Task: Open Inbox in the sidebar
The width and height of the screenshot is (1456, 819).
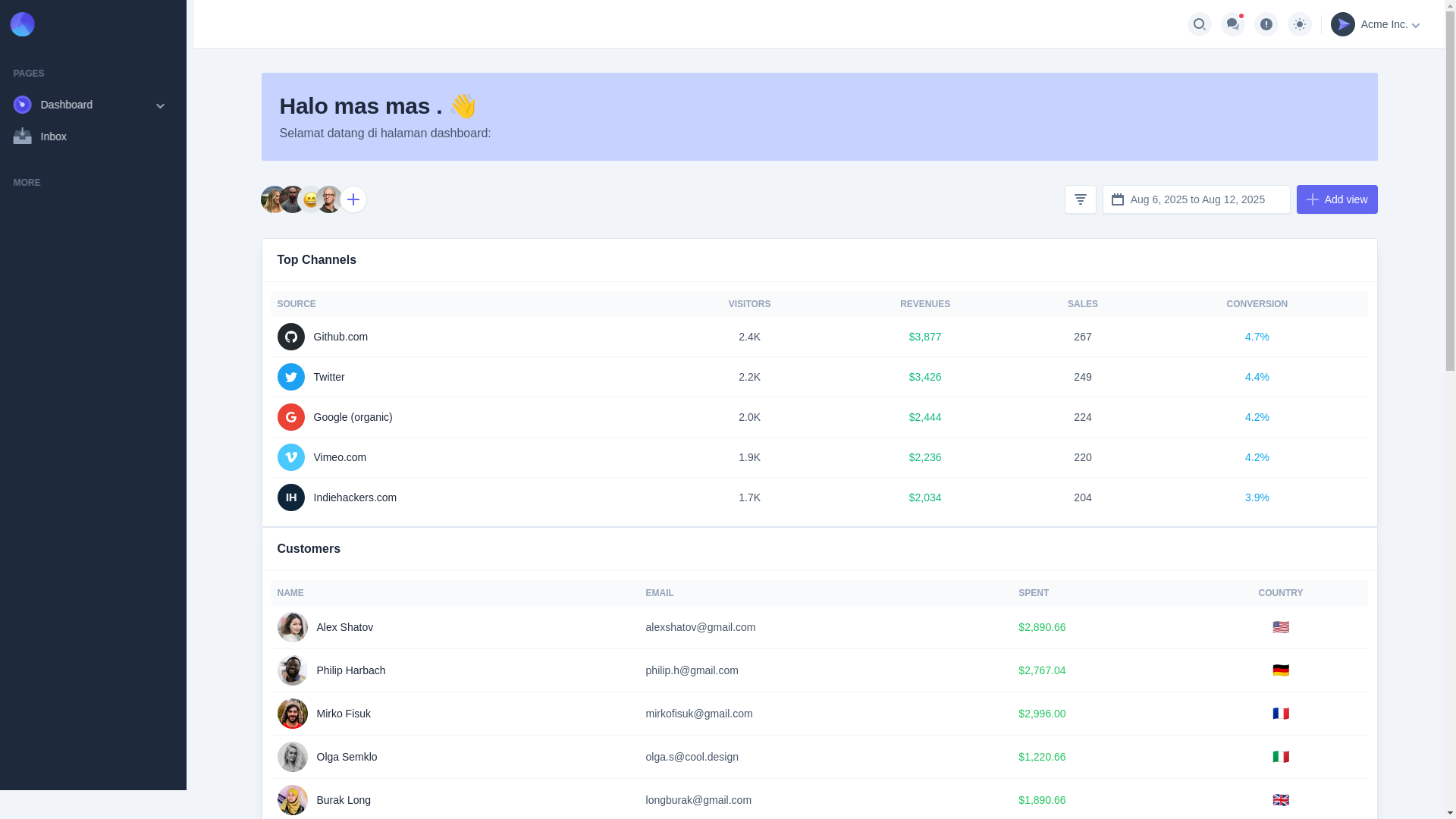Action: click(89, 136)
